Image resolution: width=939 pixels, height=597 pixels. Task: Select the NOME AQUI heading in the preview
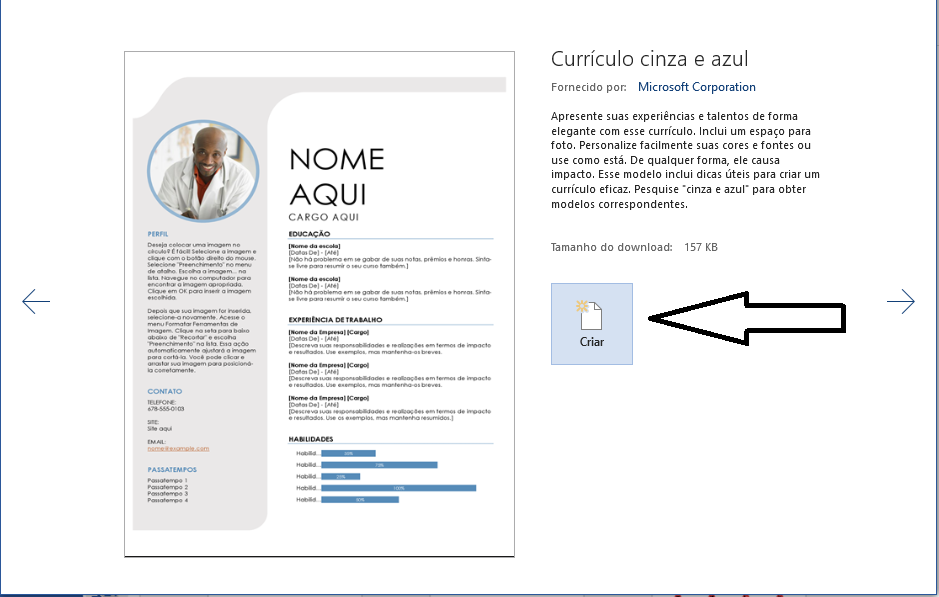click(336, 176)
